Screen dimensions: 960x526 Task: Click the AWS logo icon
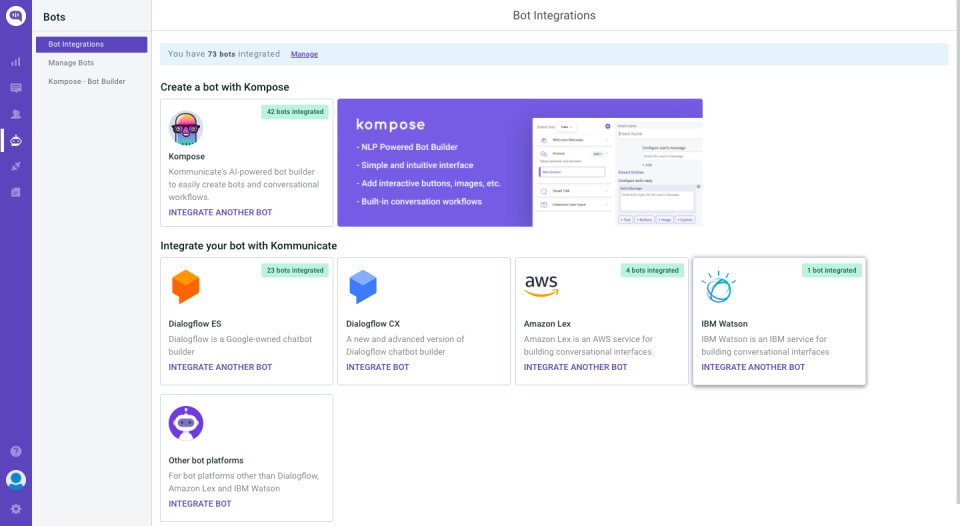pyautogui.click(x=541, y=286)
